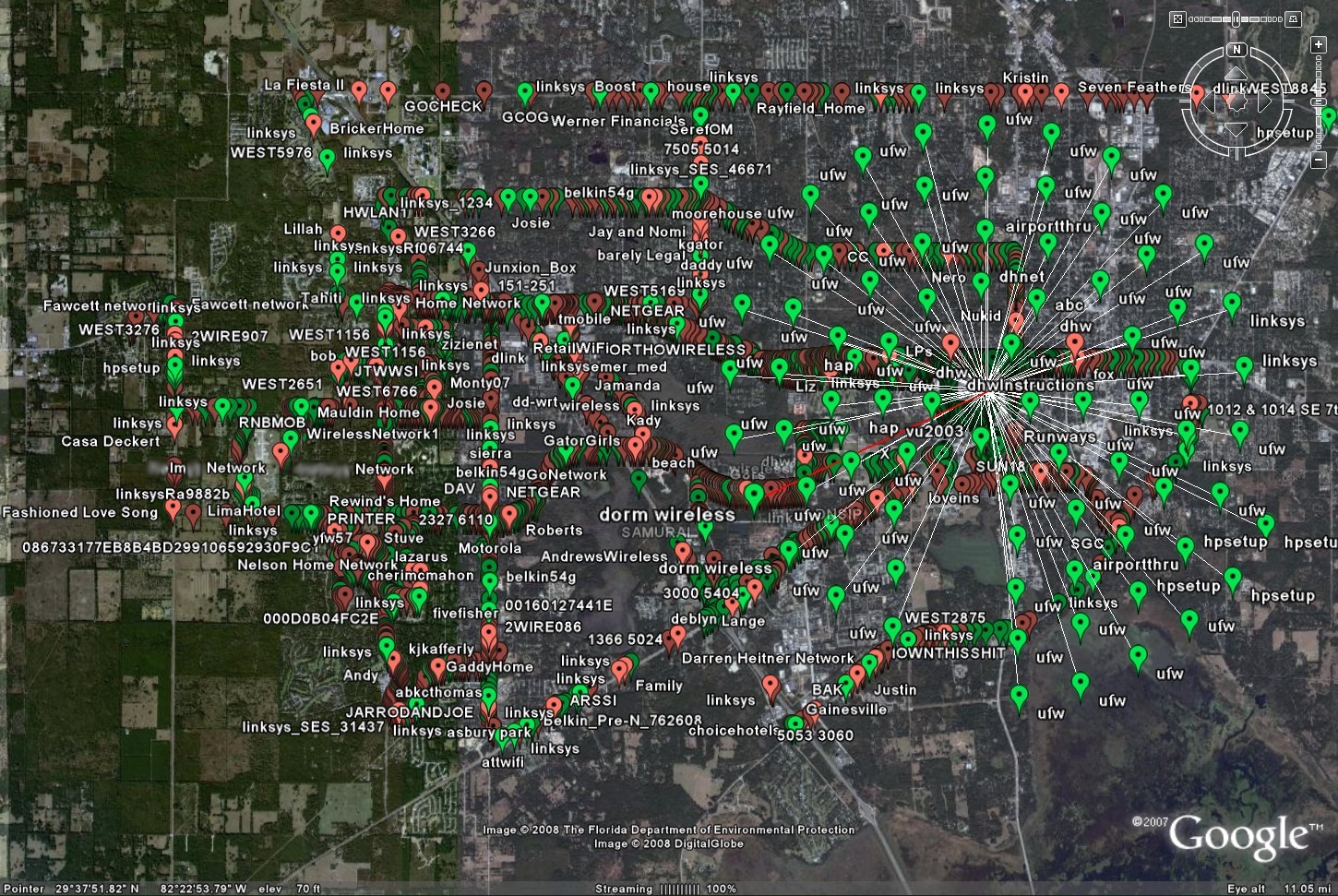Select the 1366 5024 red placemark
The image size is (1338, 896).
677,636
